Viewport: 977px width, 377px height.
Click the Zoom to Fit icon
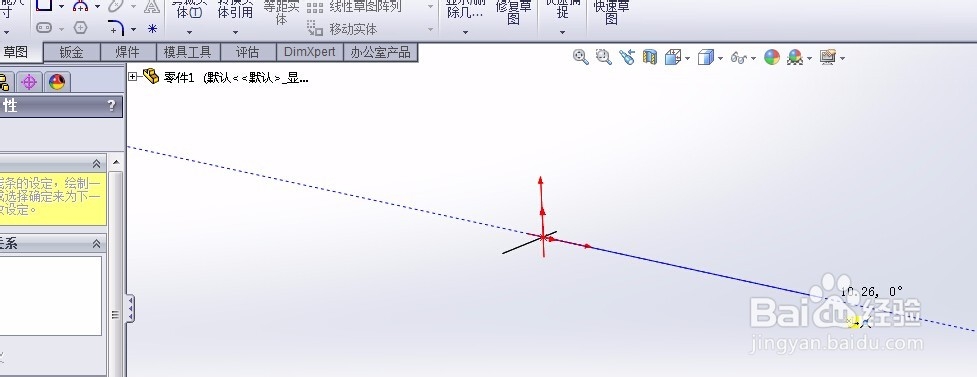(x=581, y=57)
